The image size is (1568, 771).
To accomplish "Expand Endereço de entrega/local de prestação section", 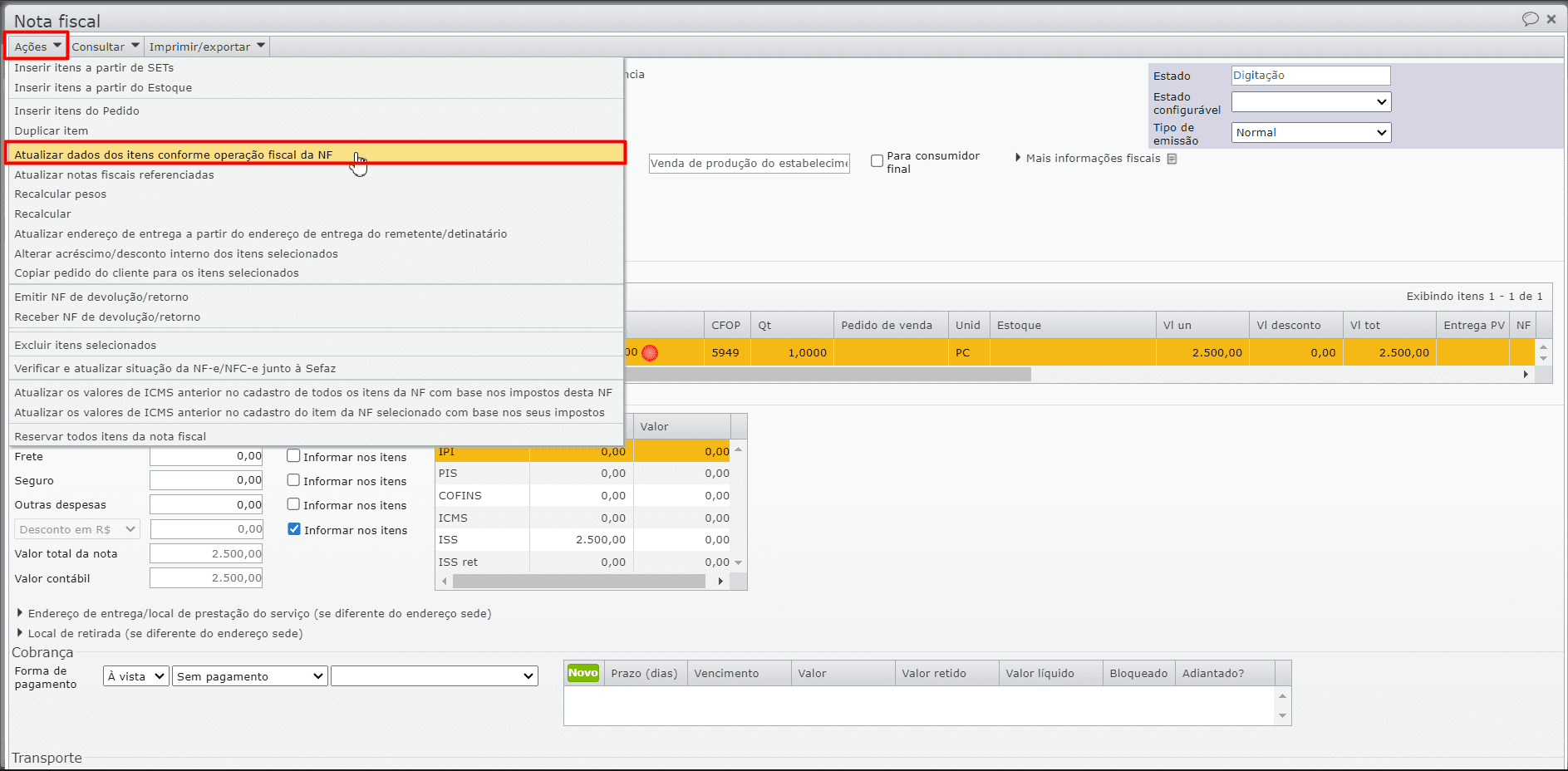I will (20, 613).
